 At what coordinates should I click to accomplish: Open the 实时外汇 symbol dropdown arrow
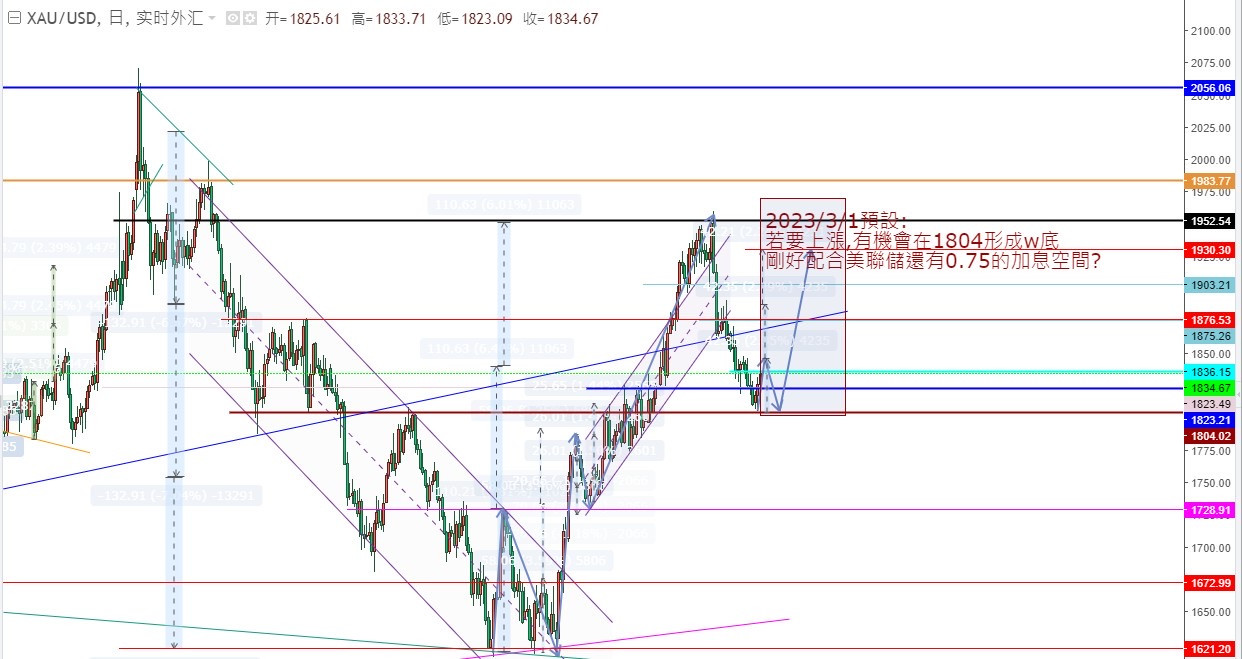(212, 19)
